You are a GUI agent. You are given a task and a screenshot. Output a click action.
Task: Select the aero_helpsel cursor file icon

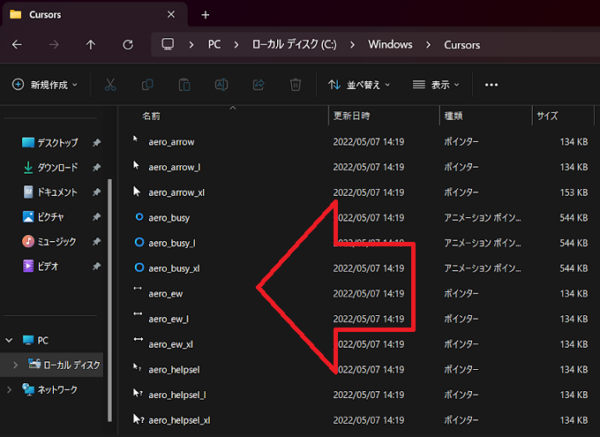(137, 368)
